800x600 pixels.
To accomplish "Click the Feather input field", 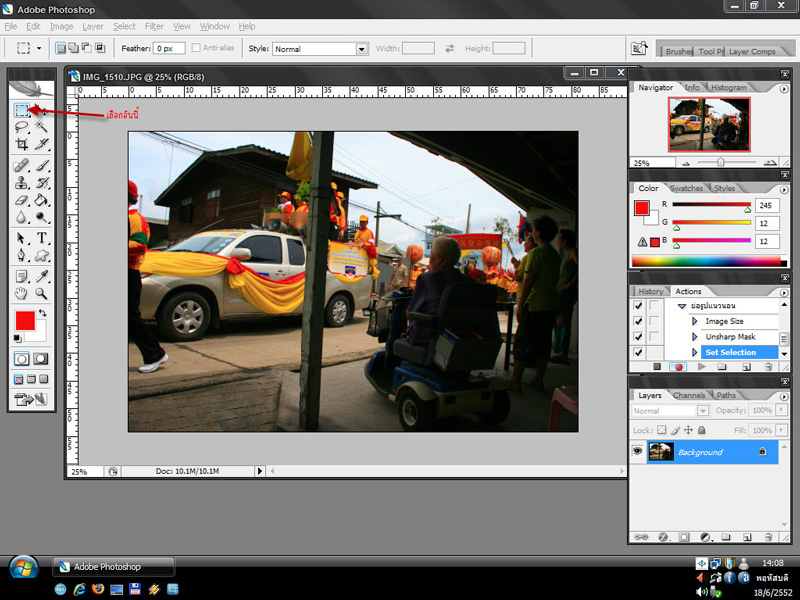I will pos(169,48).
